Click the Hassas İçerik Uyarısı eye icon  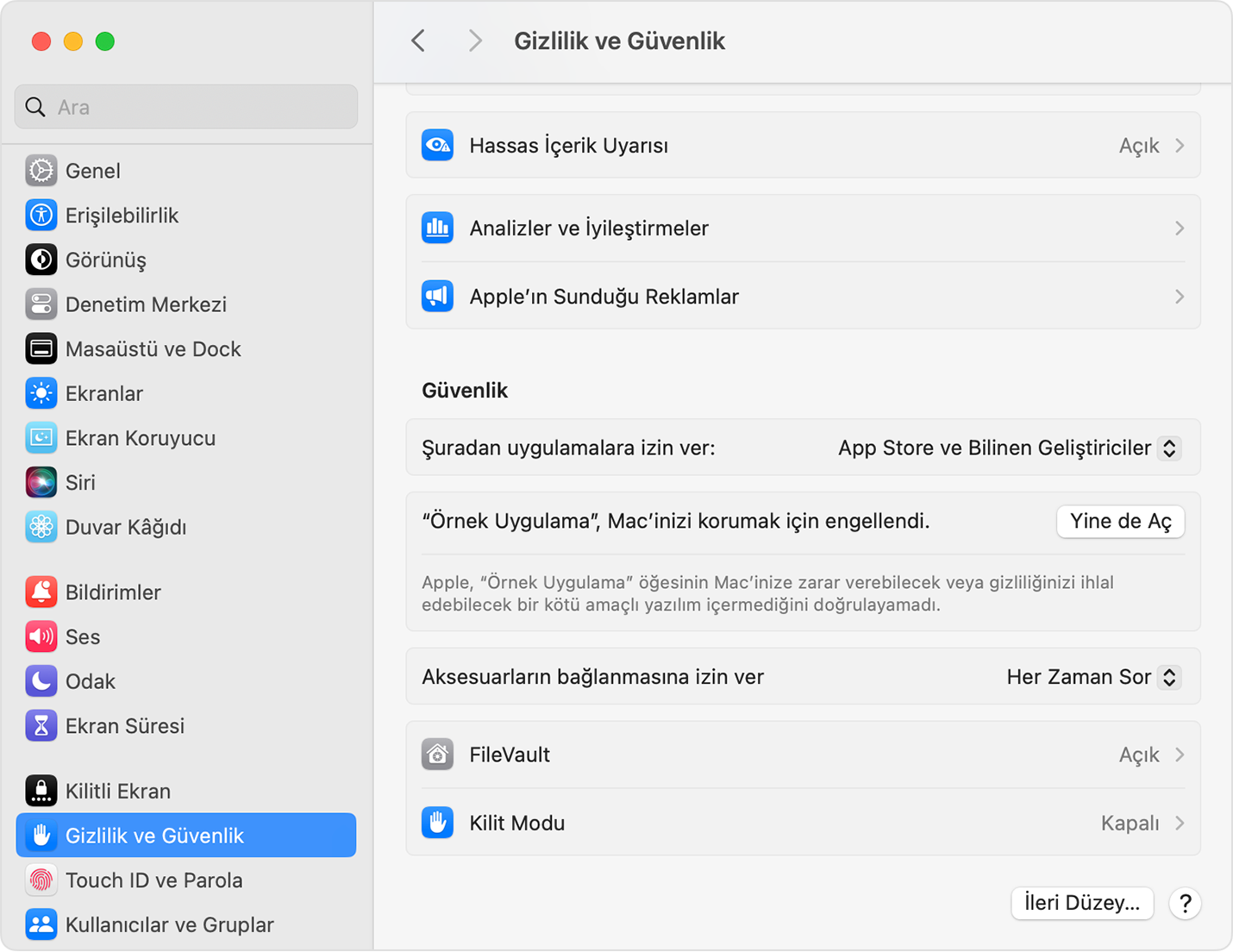[438, 146]
